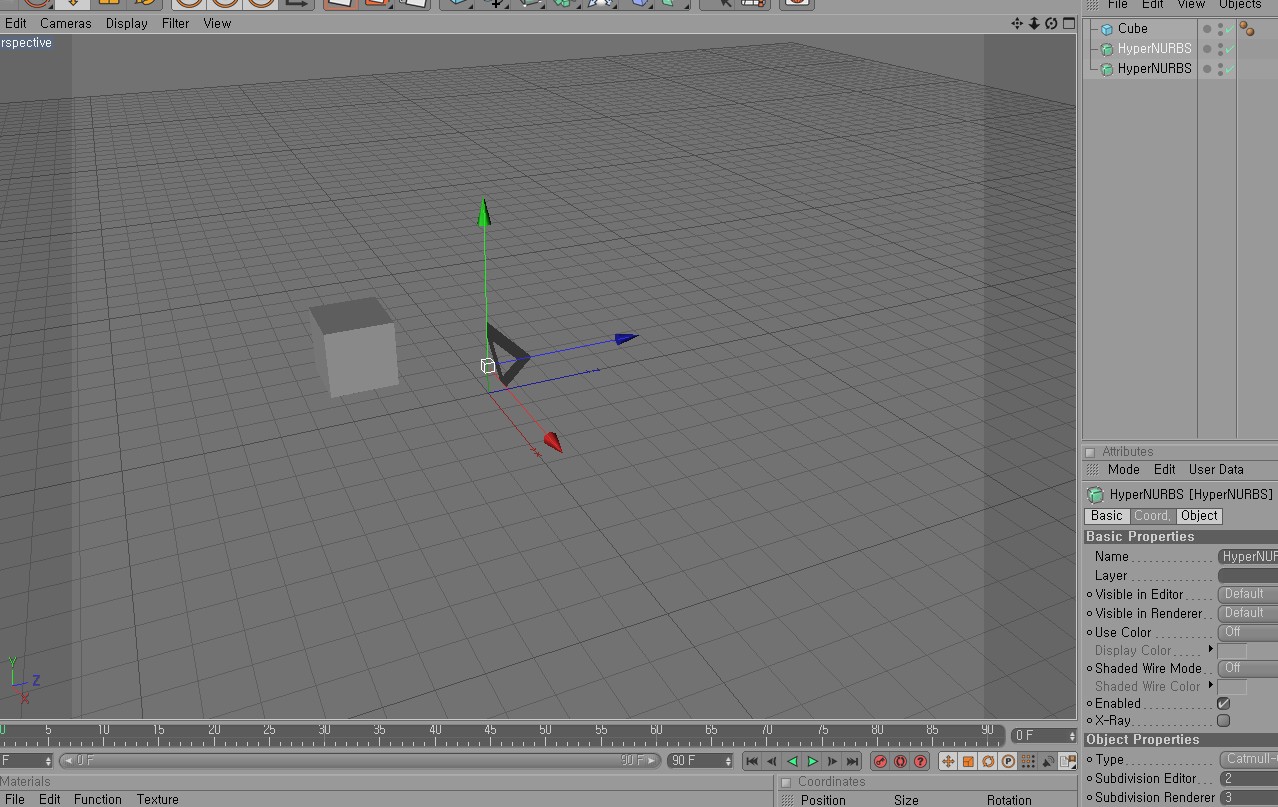Viewport: 1278px width, 807px height.
Task: Click the viewport move camera icon
Action: click(x=1017, y=23)
